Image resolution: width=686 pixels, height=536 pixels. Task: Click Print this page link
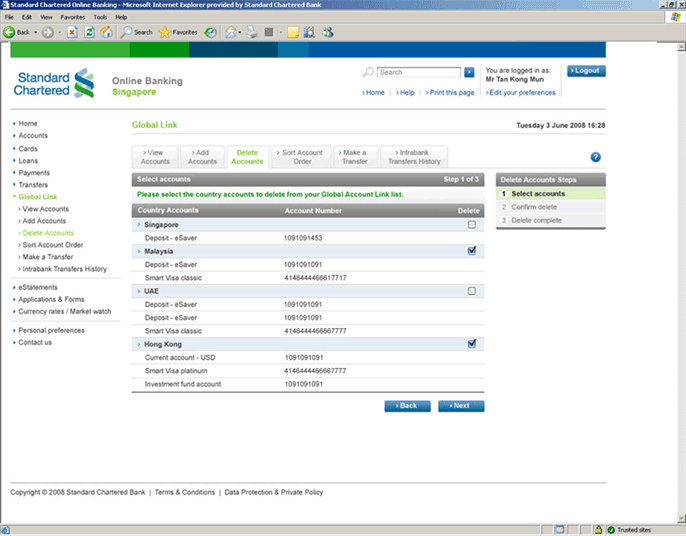coord(450,92)
